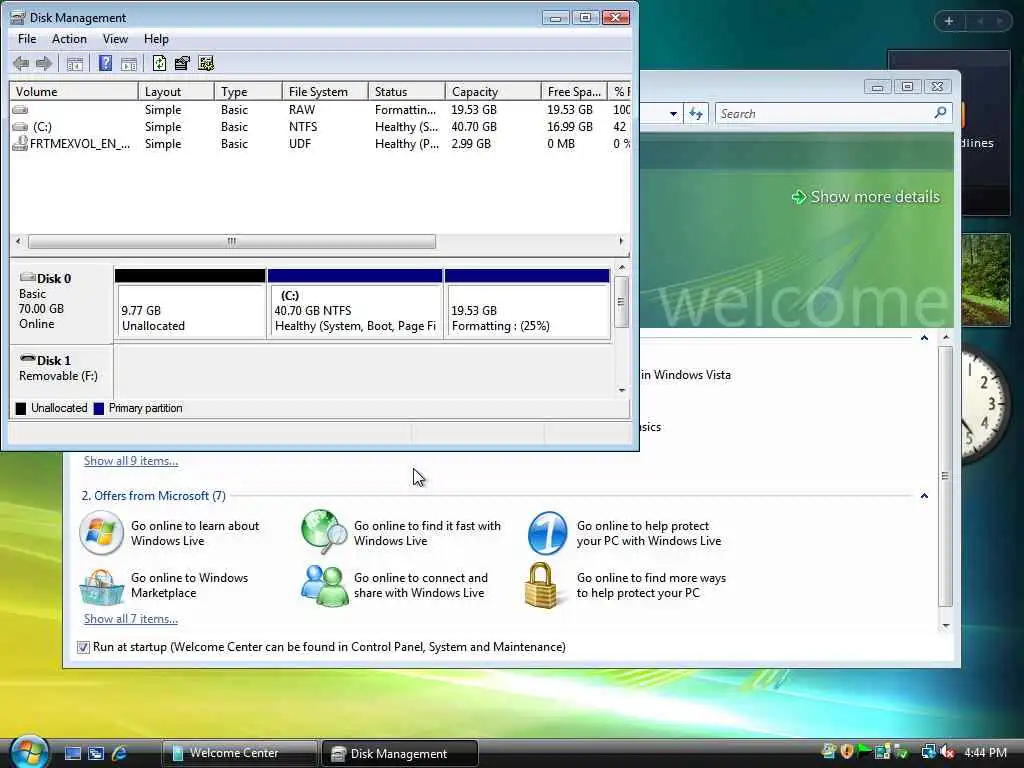Click the Windows Live Messenger people icon
The width and height of the screenshot is (1024, 768).
coord(324,586)
